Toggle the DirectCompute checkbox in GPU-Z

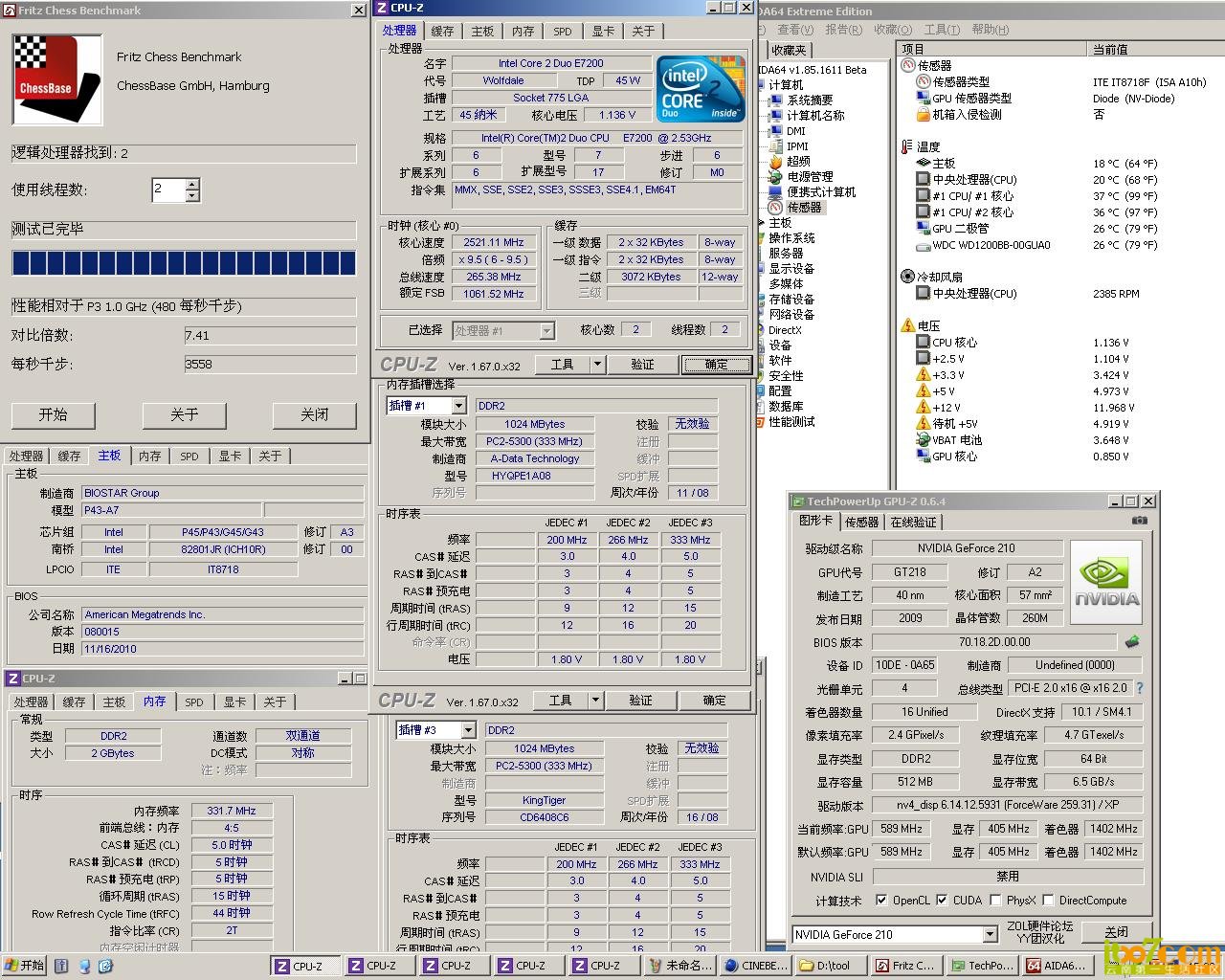tap(1048, 901)
